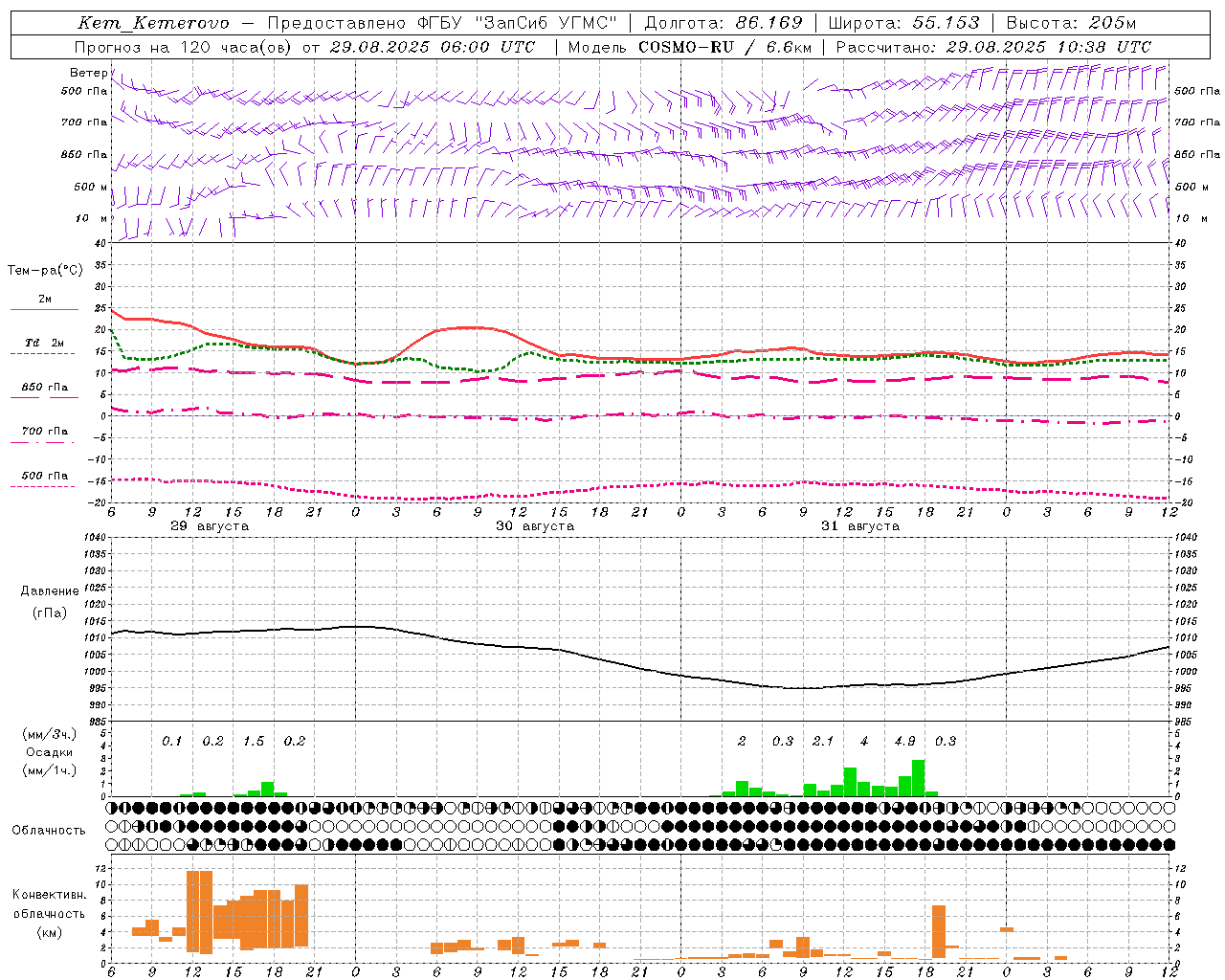Image resolution: width=1225 pixels, height=980 pixels.
Task: Click the 'Осадки' precipitation label
Action: (x=49, y=753)
